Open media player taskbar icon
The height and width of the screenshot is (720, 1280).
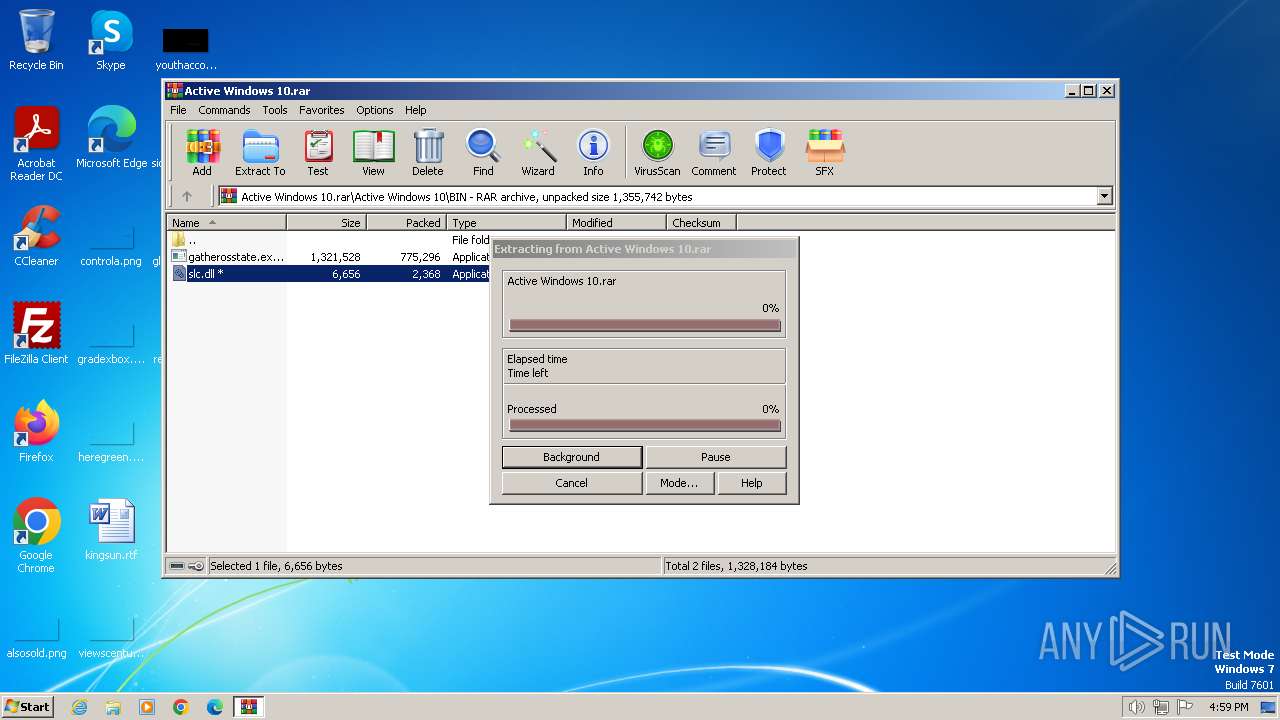147,707
